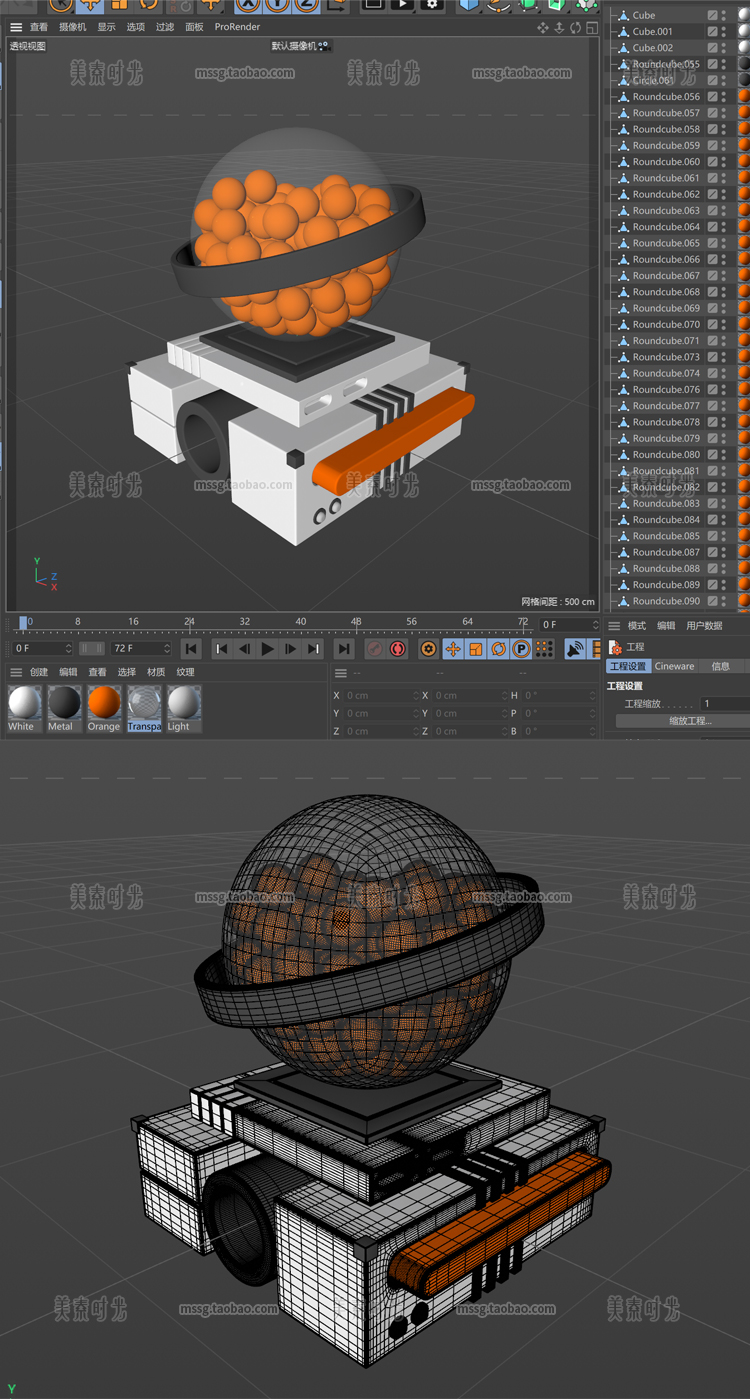
Task: Toggle visibility dots for Roundcube.078 row
Action: click(724, 422)
